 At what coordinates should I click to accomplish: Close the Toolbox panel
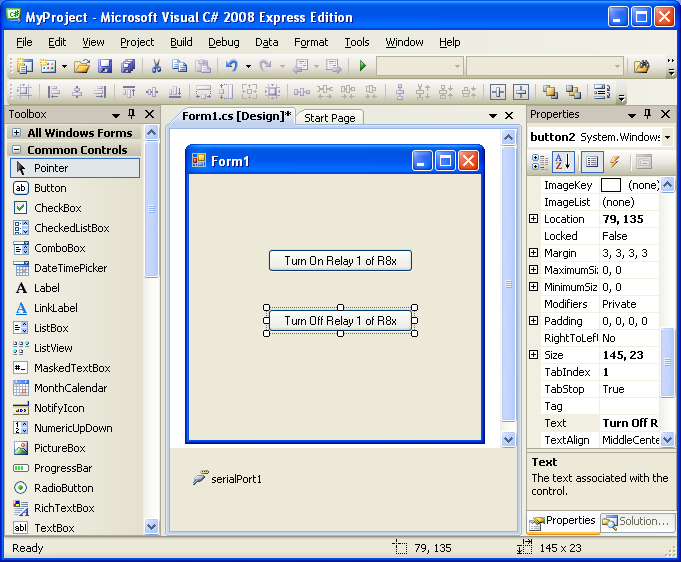tap(149, 114)
